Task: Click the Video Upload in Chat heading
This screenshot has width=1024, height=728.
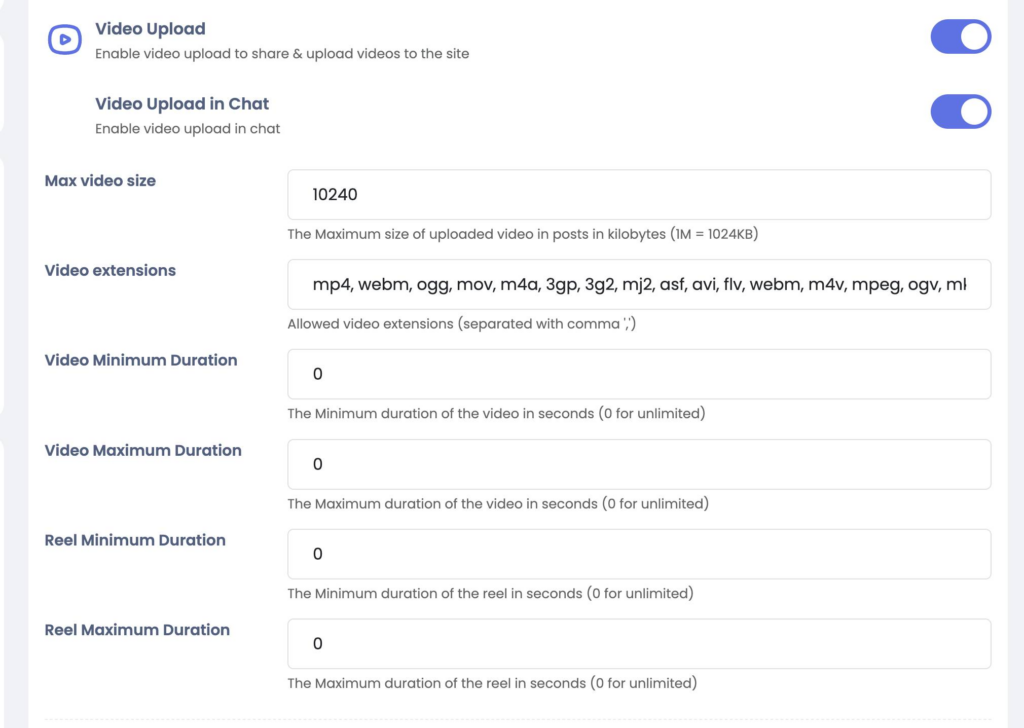Action: (x=182, y=104)
